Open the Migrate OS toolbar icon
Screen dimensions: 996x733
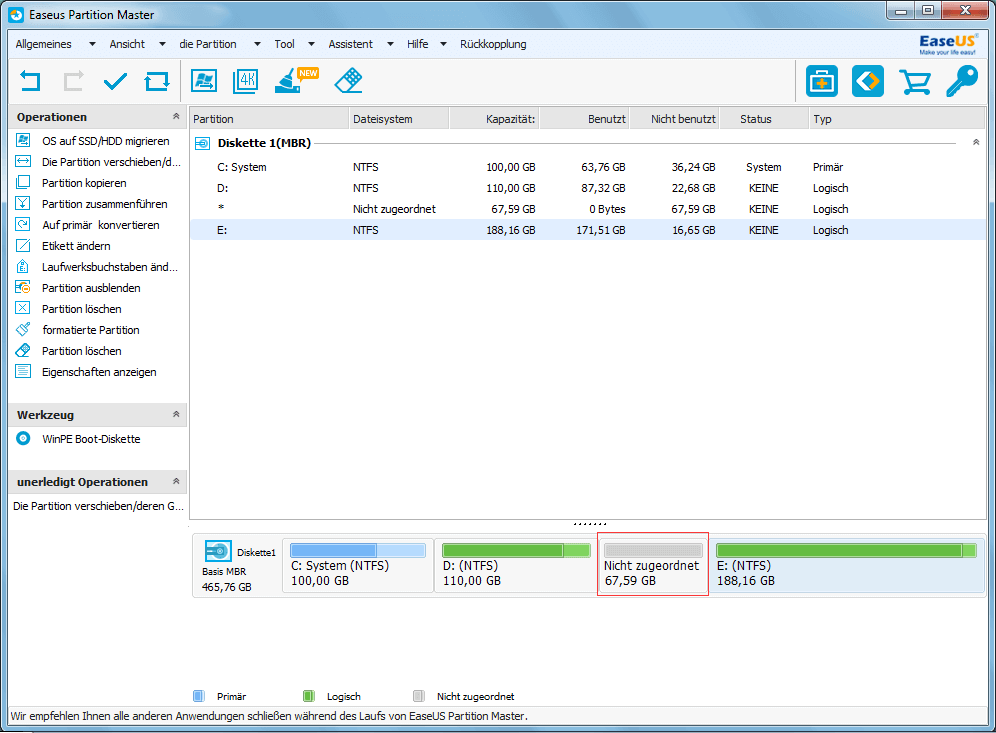pyautogui.click(x=203, y=81)
